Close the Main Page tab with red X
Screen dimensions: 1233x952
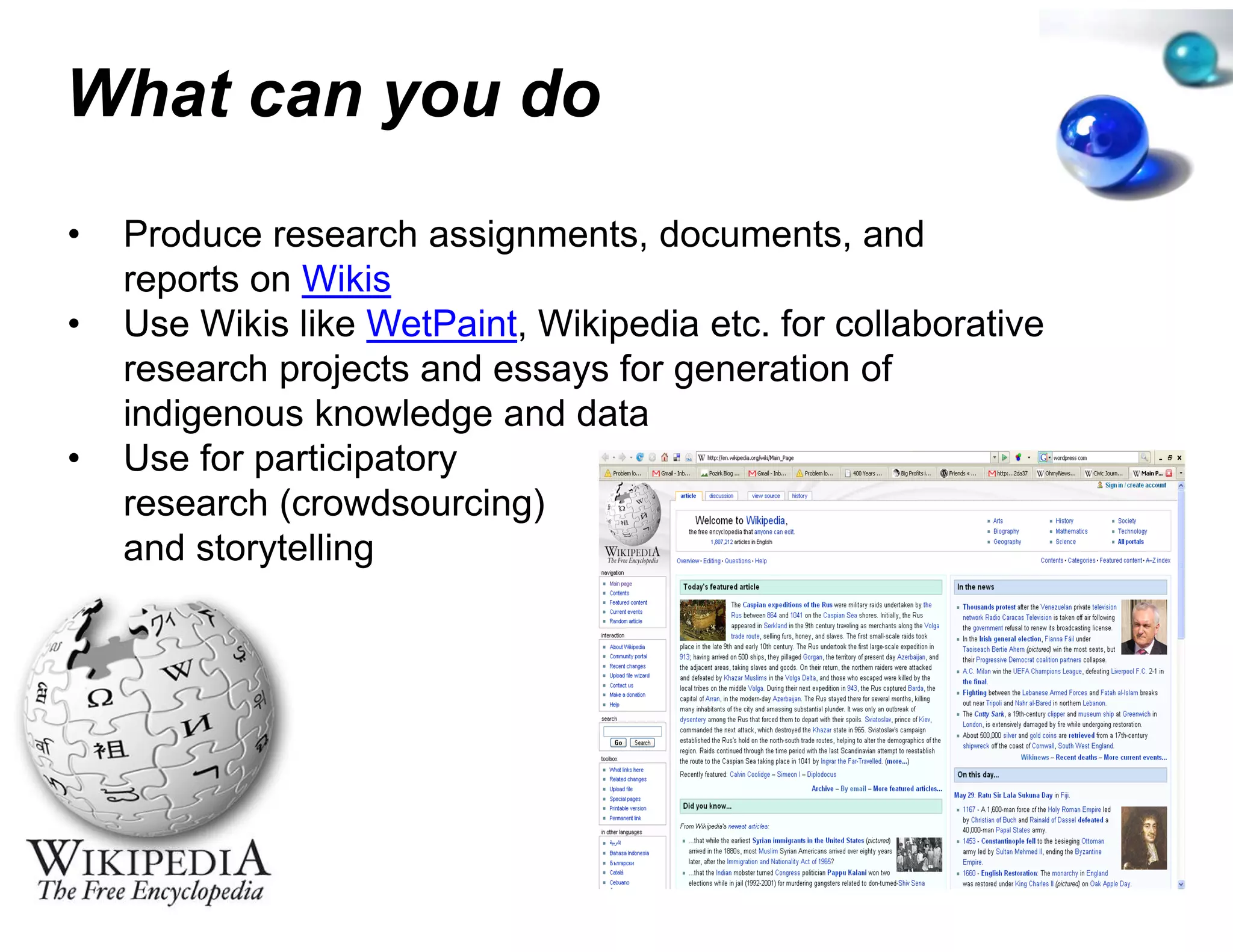[x=1169, y=474]
